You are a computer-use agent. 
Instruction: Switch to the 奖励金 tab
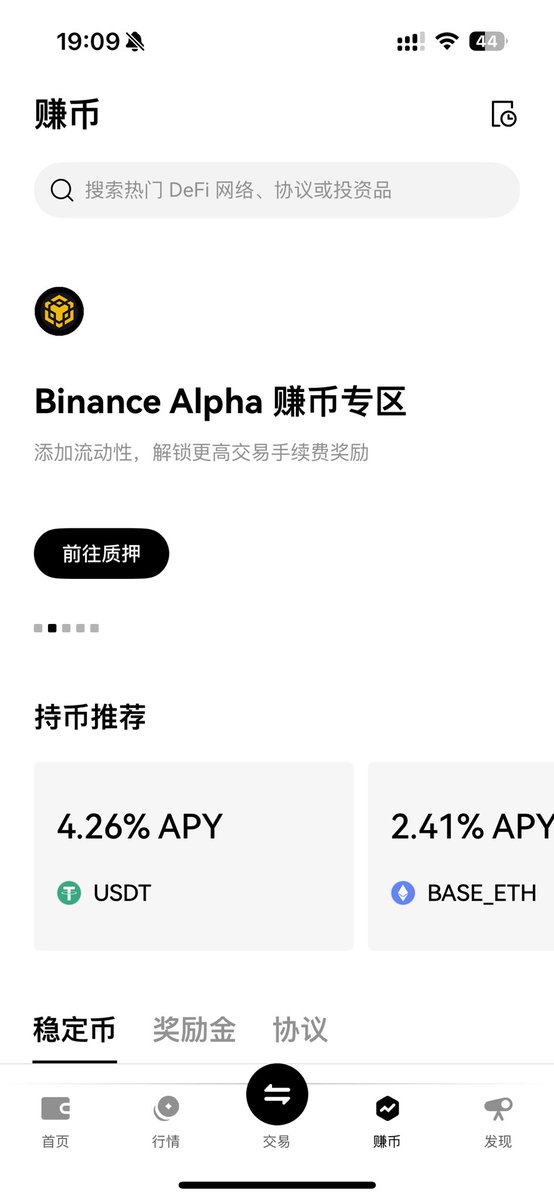click(194, 1030)
